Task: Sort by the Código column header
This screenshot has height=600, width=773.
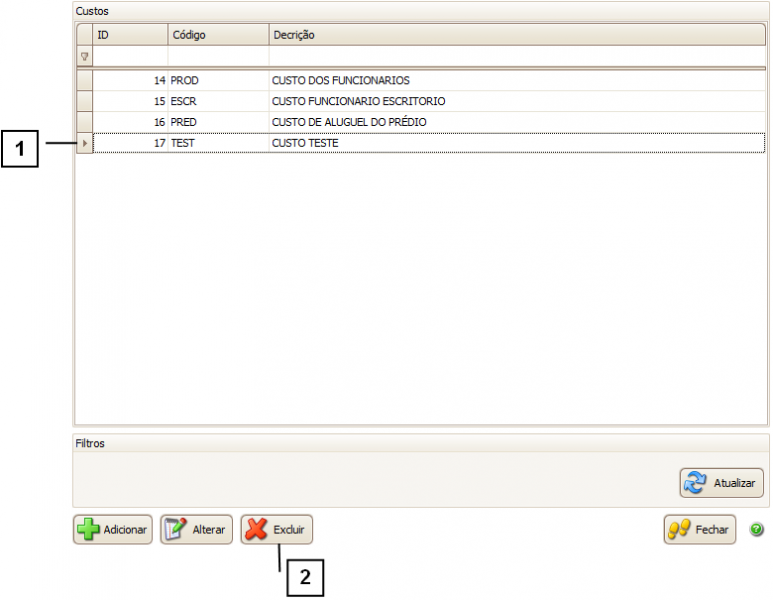Action: coord(218,35)
